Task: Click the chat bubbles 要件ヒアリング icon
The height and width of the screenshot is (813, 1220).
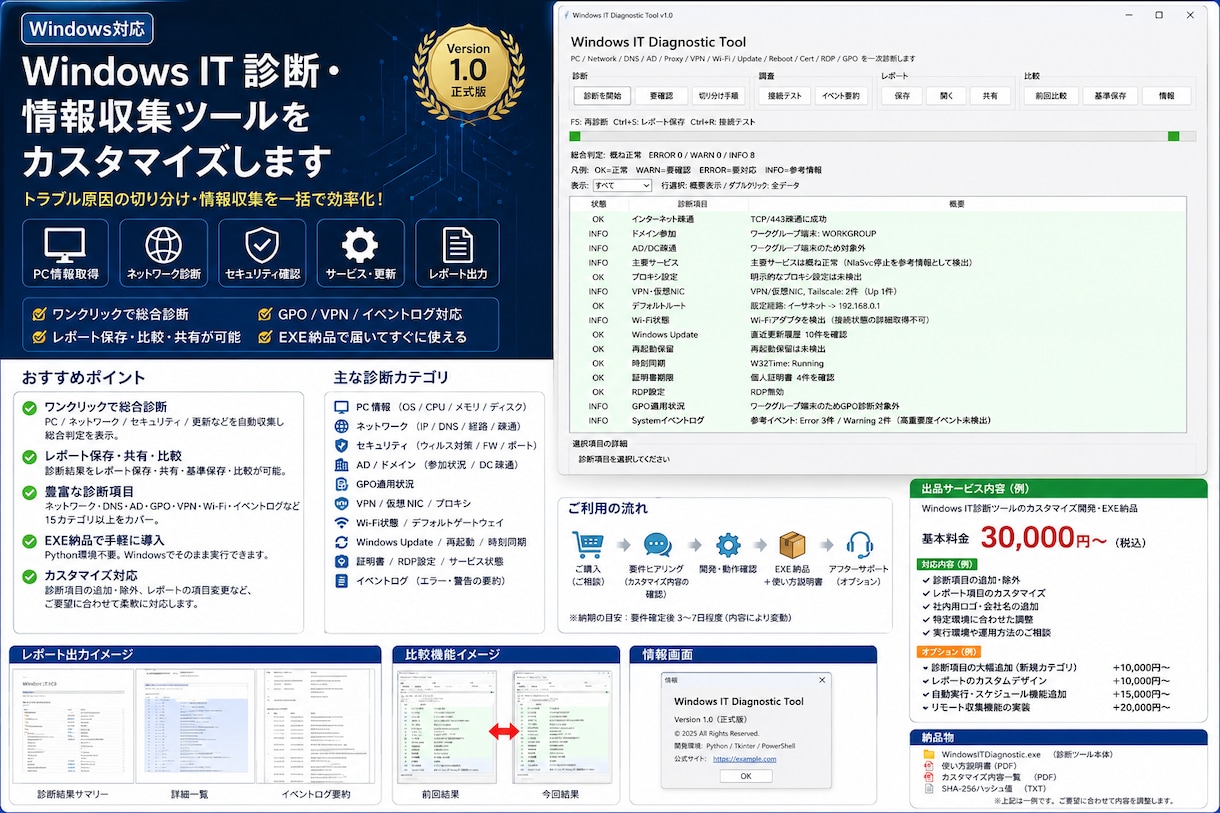Action: pyautogui.click(x=657, y=545)
